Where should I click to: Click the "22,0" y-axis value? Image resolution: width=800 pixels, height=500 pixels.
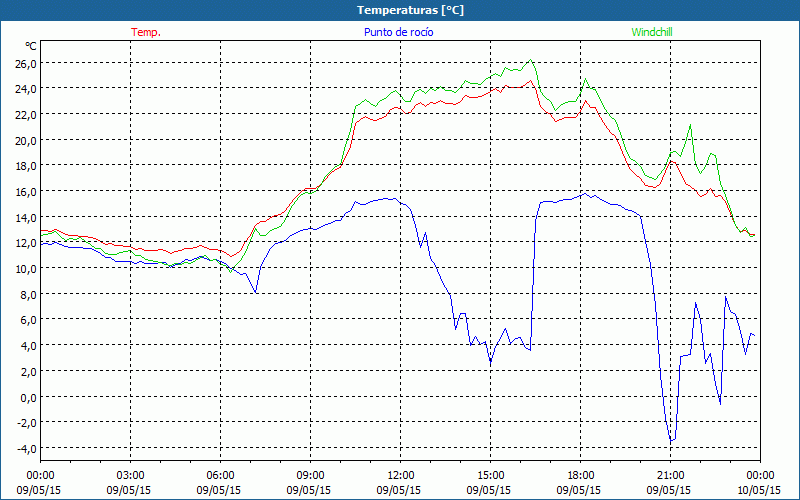[x=26, y=115]
